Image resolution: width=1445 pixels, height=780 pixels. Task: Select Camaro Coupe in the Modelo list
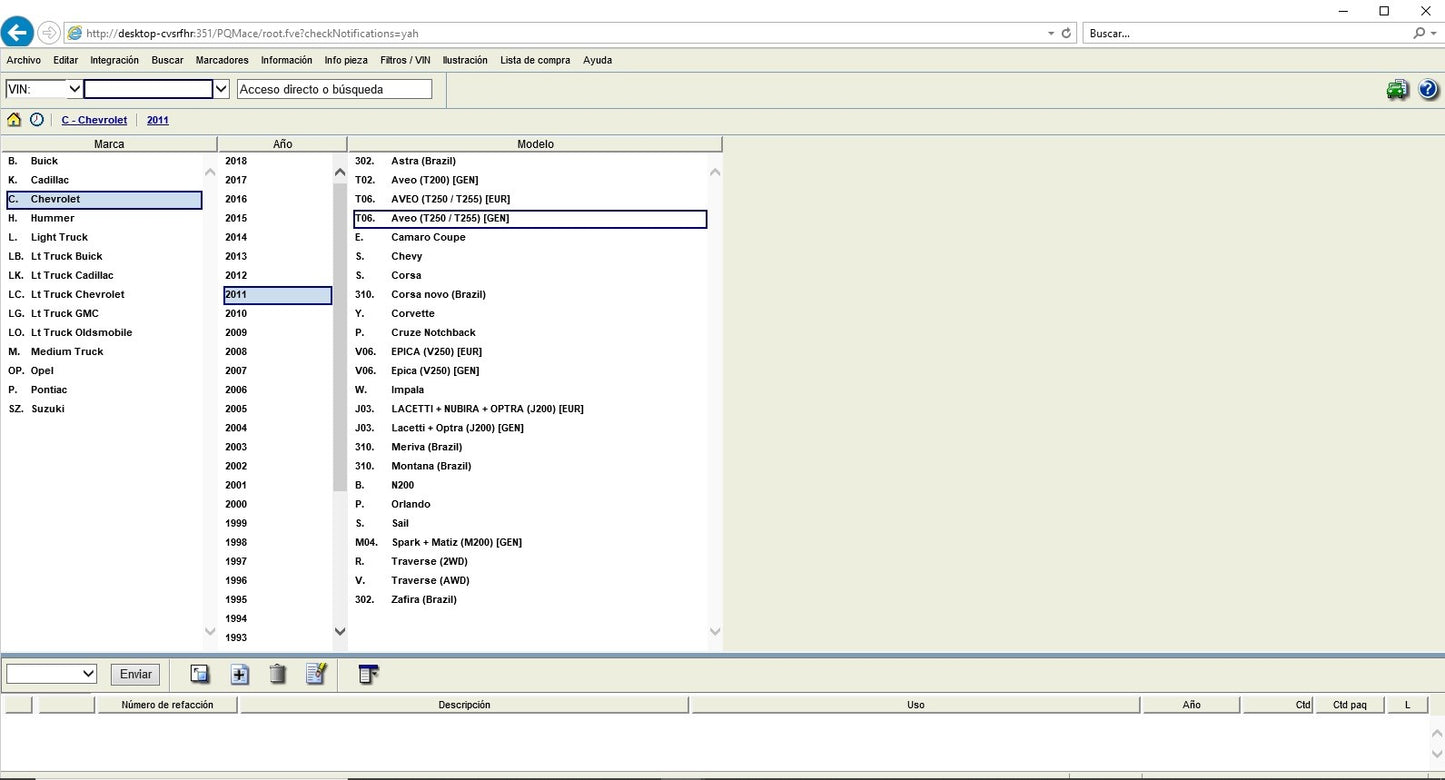click(428, 237)
